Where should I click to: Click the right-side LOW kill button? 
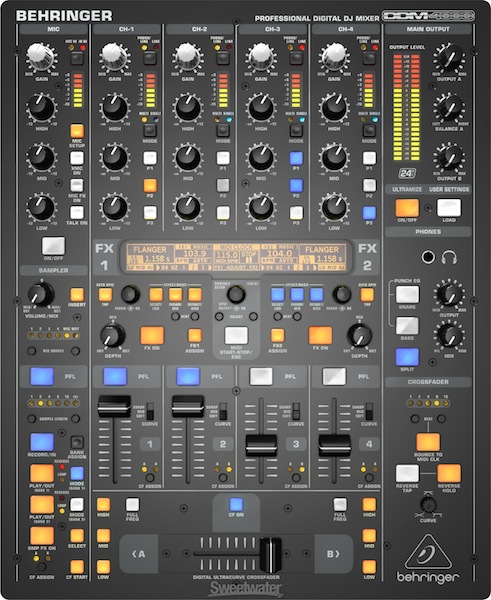369,567
